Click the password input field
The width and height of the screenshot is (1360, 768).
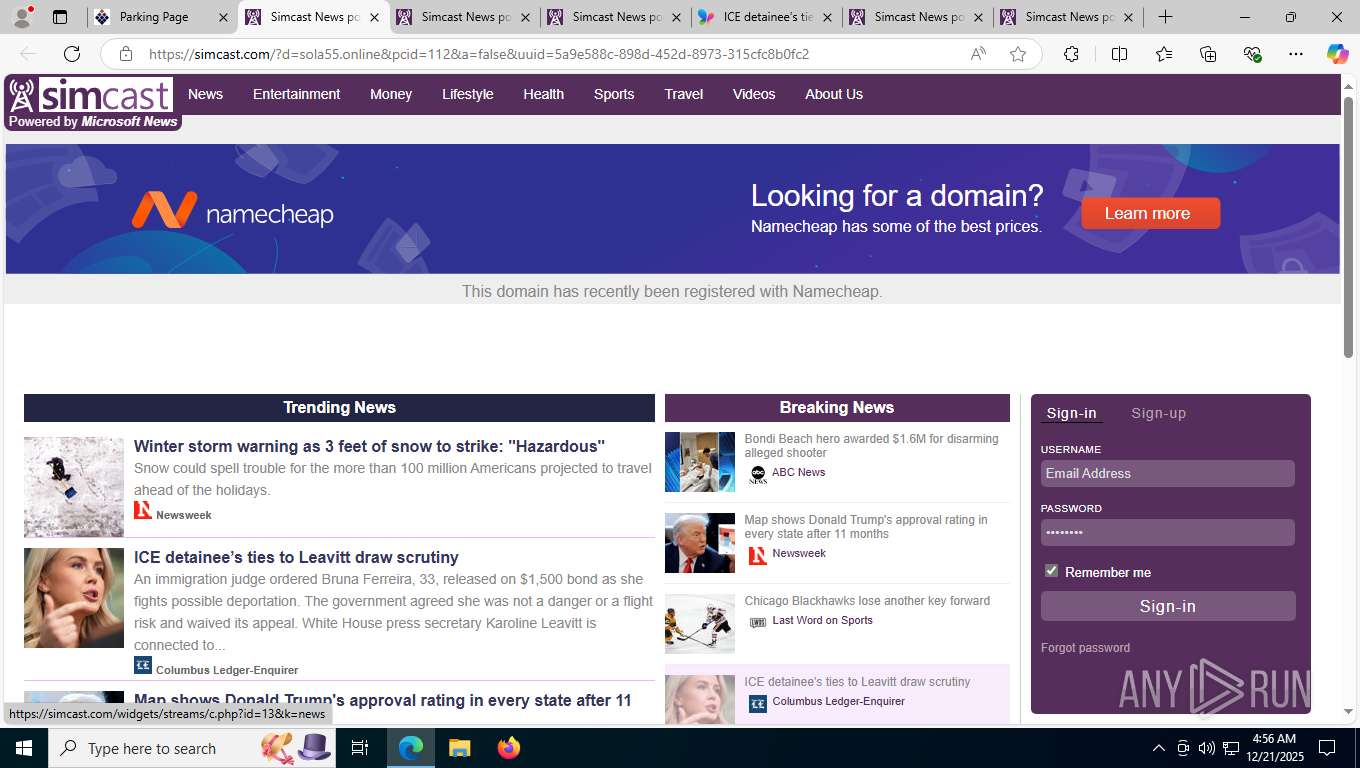(1168, 533)
